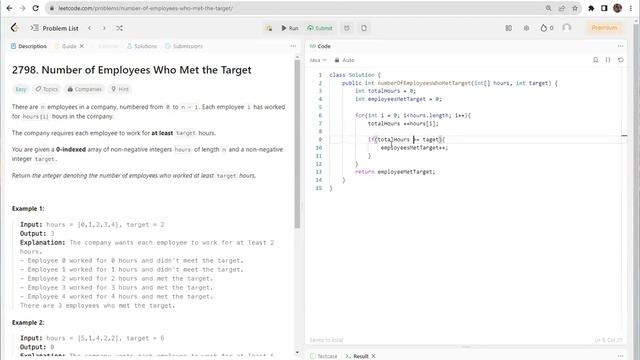Toggle the Auto lock setting

click(x=344, y=60)
